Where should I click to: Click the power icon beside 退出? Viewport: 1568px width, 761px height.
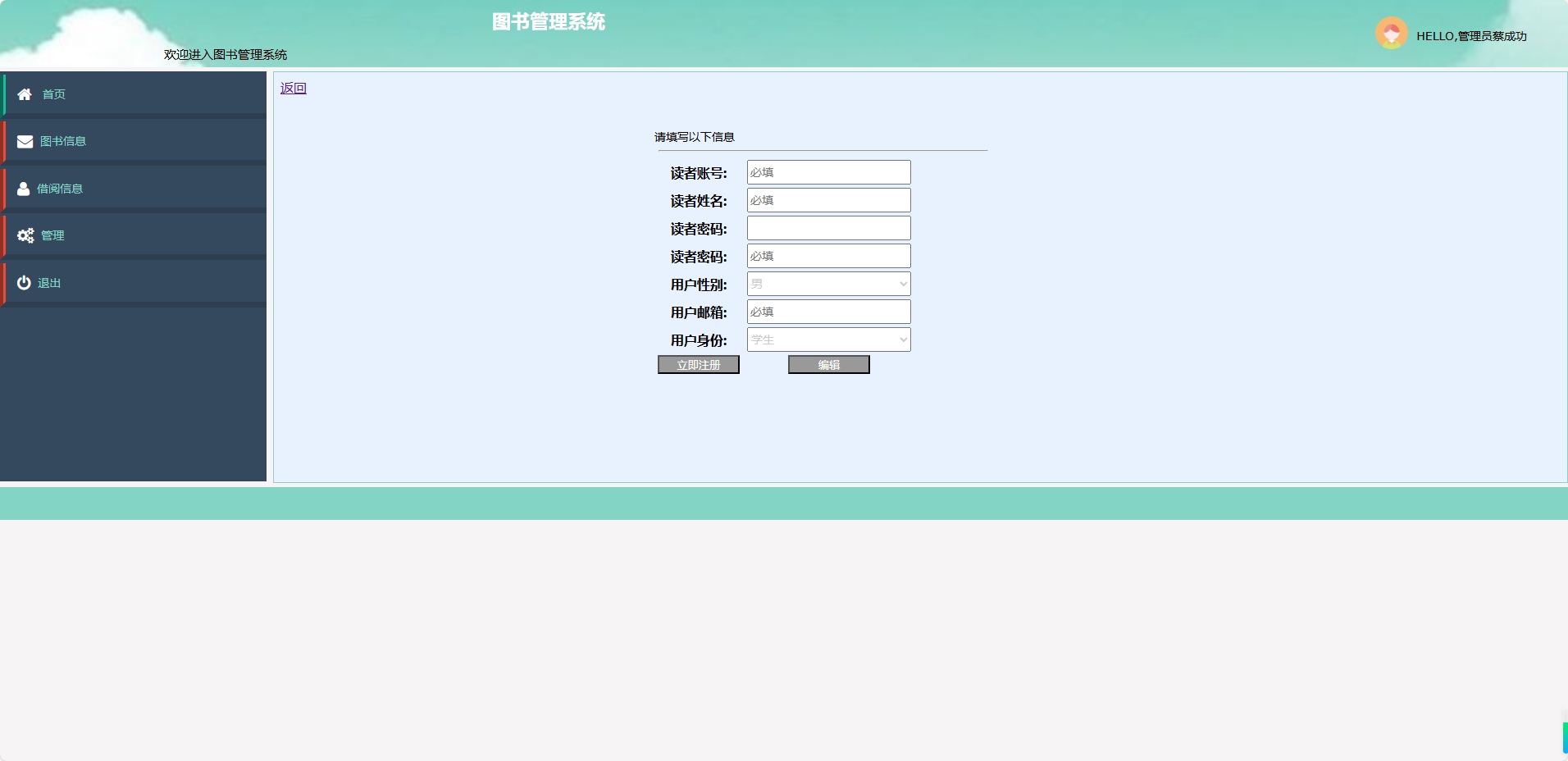tap(24, 283)
